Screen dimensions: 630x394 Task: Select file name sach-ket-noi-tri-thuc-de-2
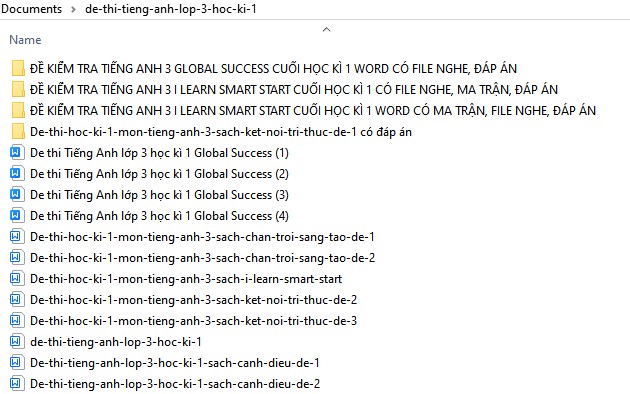pos(193,300)
